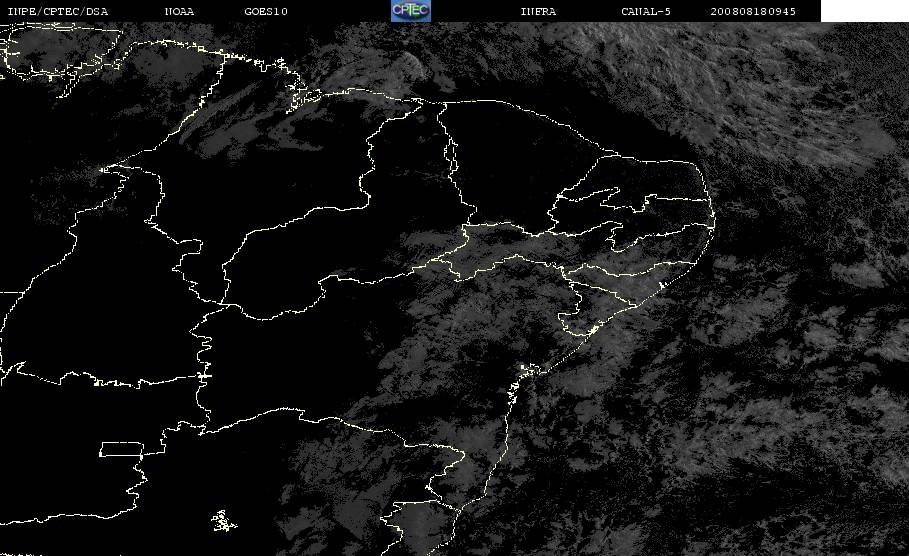Viewport: 909px width, 556px height.
Task: Select the NOAA header label
Action: pyautogui.click(x=179, y=12)
